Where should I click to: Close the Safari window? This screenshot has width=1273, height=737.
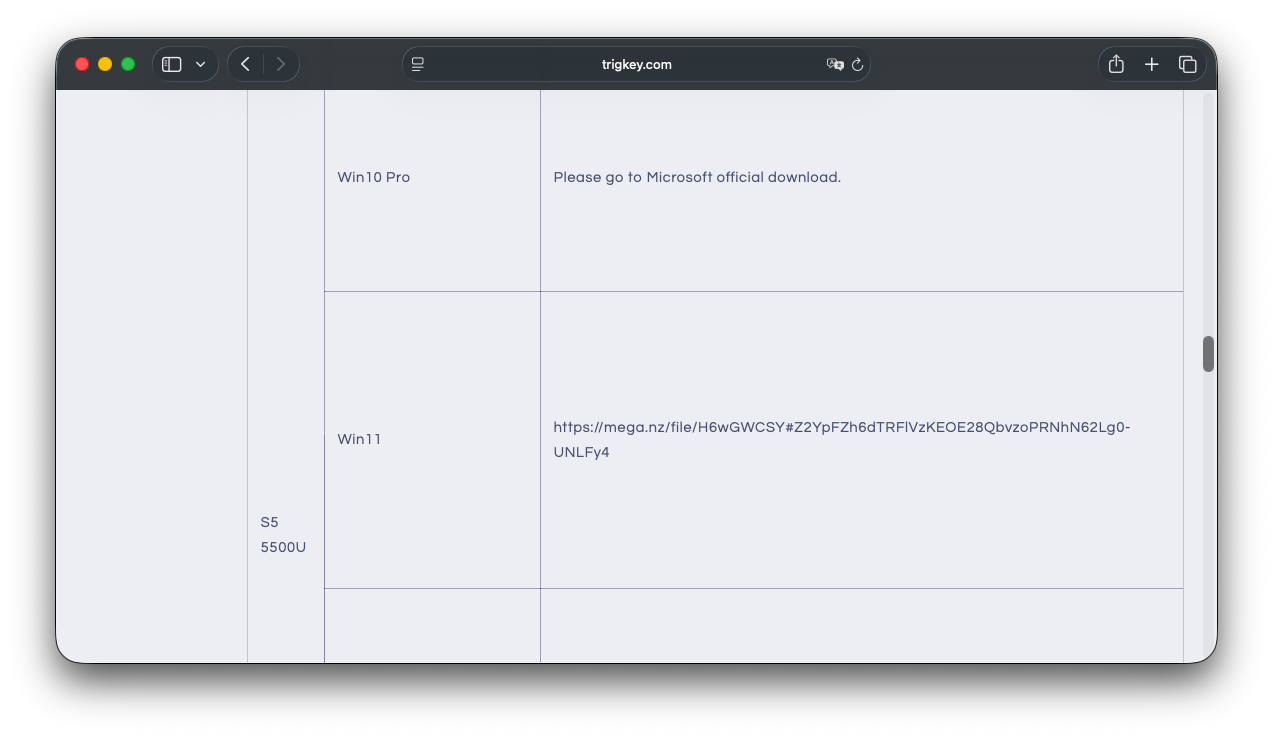(82, 64)
